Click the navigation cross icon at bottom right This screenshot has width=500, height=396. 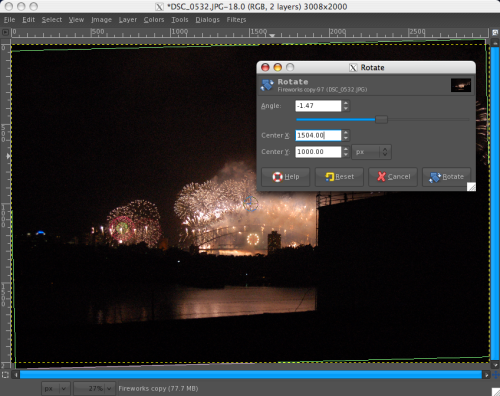(496, 375)
